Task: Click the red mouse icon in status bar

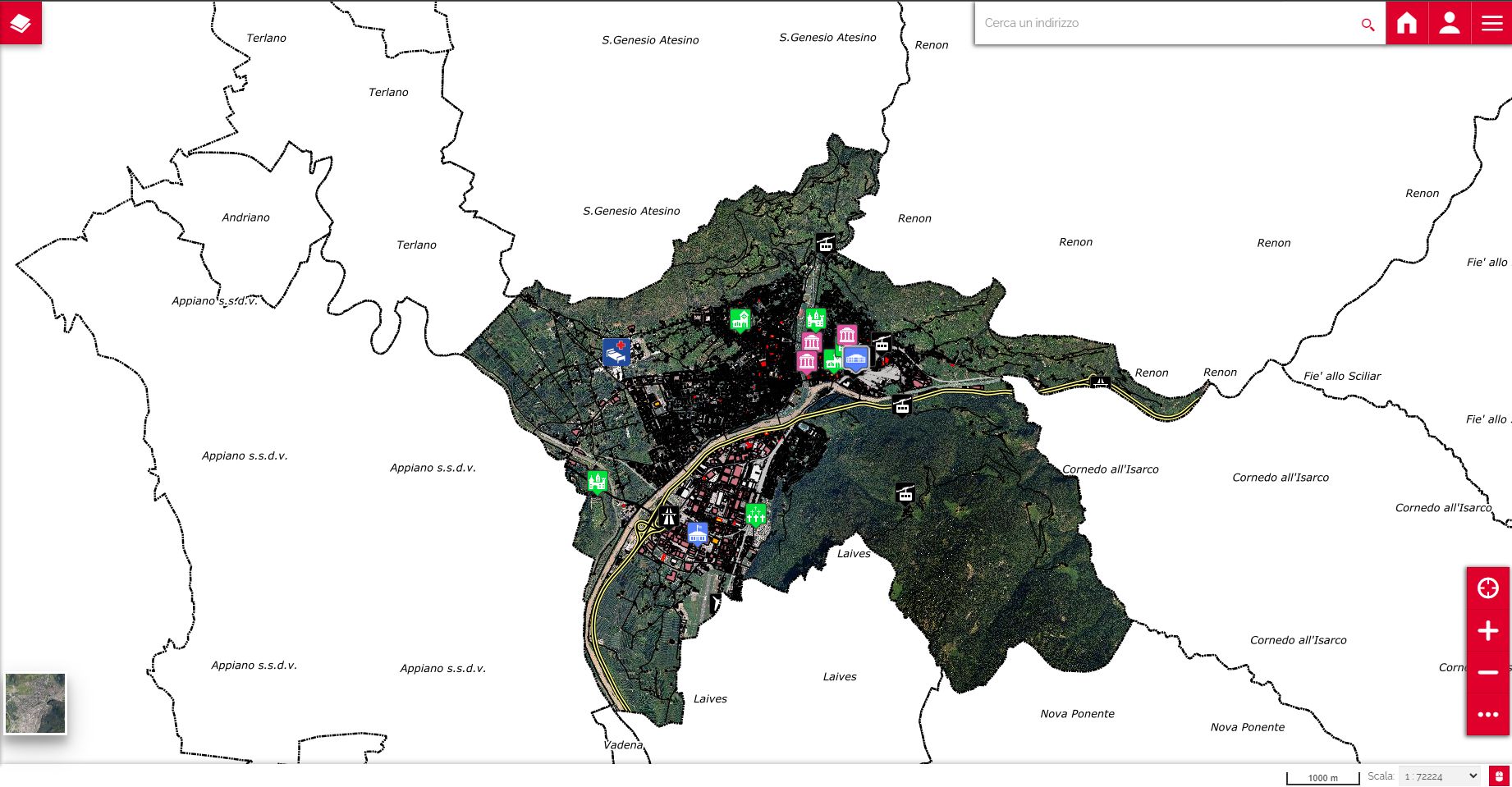Action: click(1499, 776)
